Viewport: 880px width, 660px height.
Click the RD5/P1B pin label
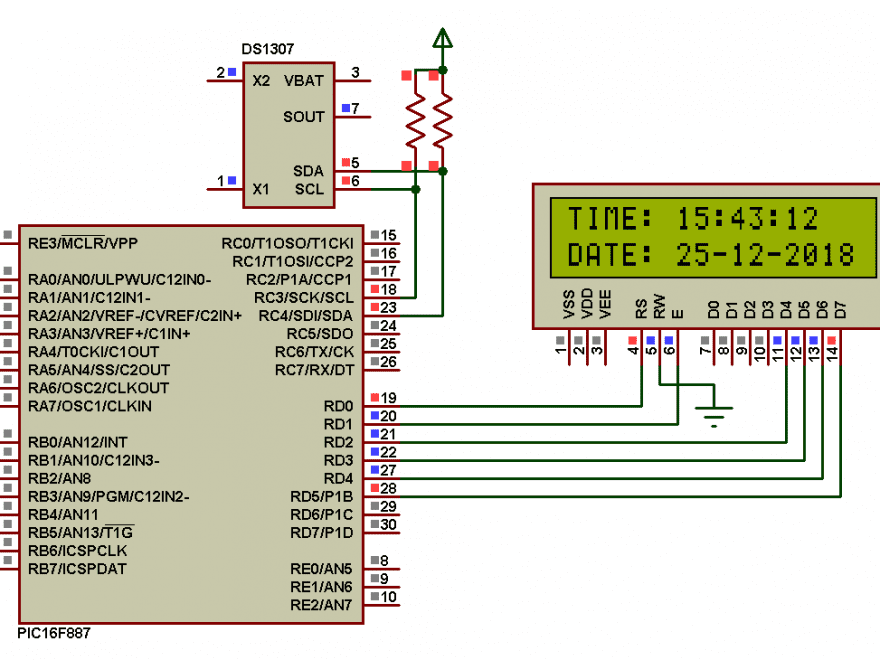click(322, 497)
